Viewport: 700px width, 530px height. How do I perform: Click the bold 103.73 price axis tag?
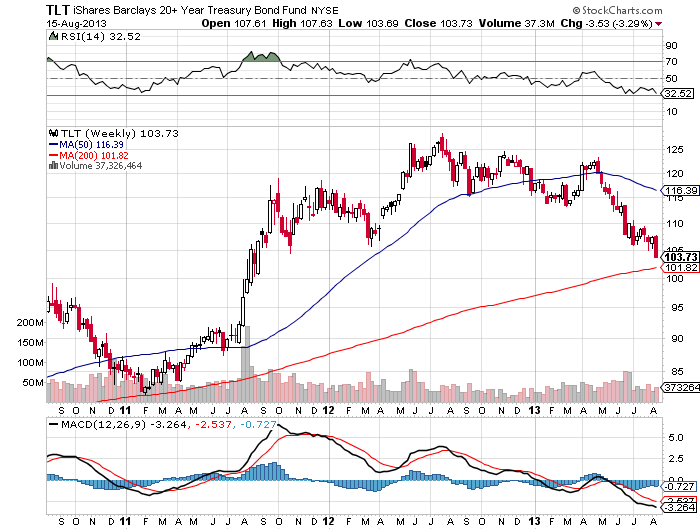pyautogui.click(x=679, y=257)
